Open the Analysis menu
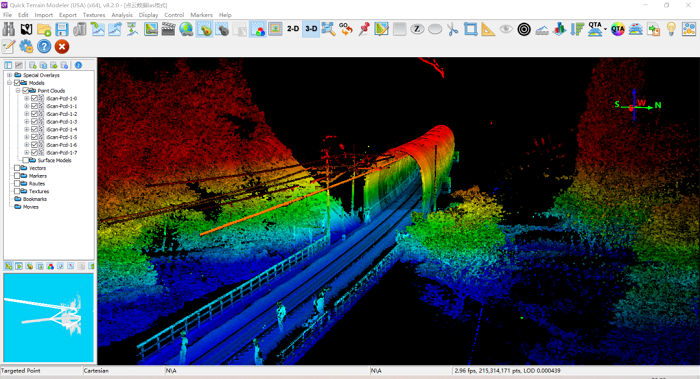 [121, 15]
